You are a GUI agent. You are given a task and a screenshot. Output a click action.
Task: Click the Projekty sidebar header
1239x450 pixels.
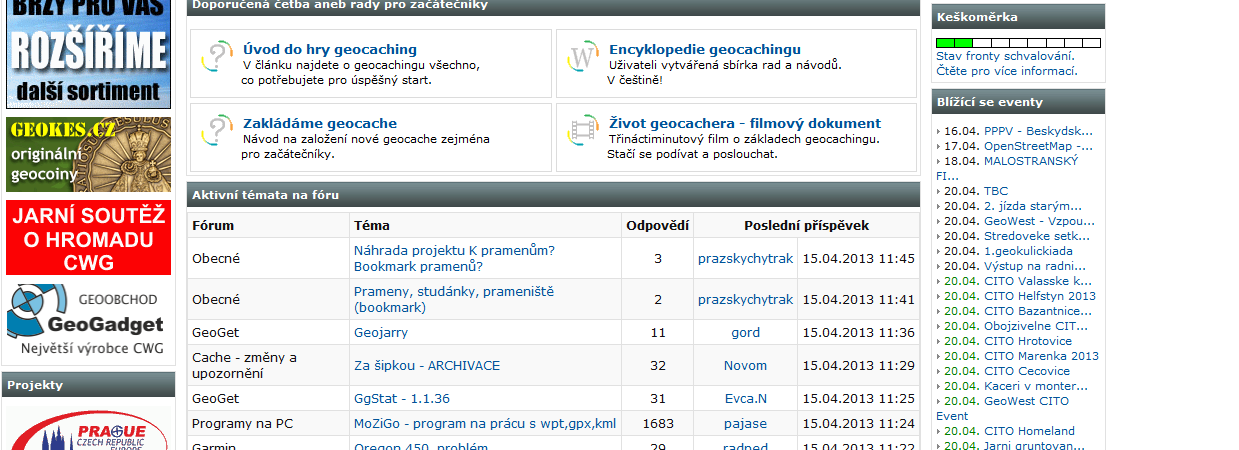point(89,384)
